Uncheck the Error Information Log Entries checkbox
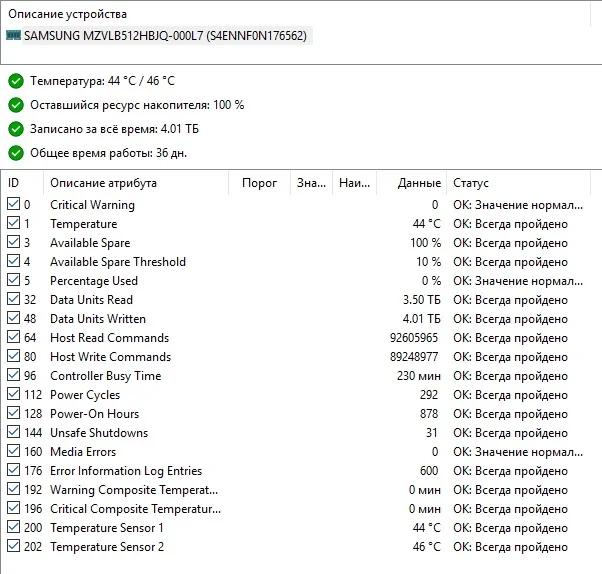 (x=13, y=470)
